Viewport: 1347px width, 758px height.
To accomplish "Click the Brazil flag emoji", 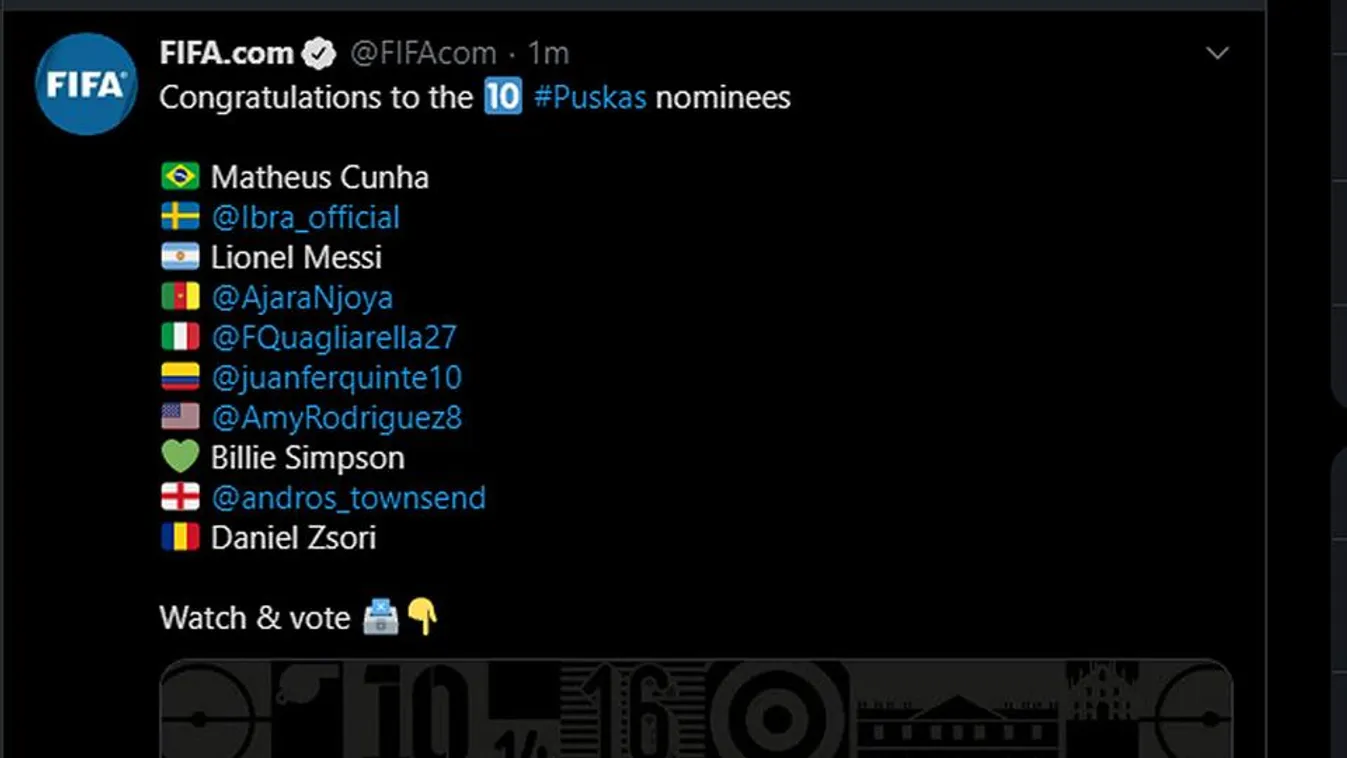I will click(x=180, y=177).
